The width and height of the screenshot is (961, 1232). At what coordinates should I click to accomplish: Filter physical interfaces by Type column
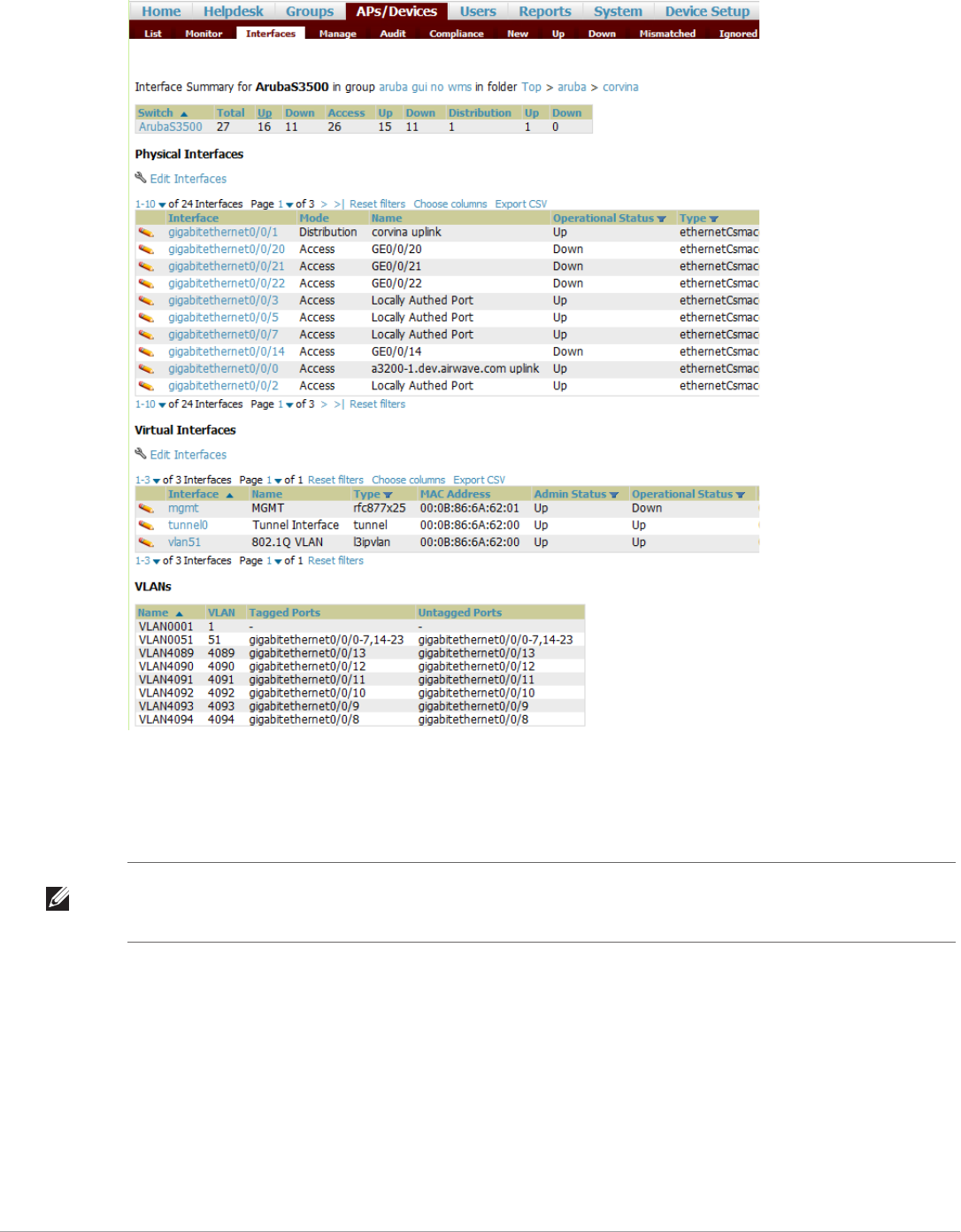713,219
